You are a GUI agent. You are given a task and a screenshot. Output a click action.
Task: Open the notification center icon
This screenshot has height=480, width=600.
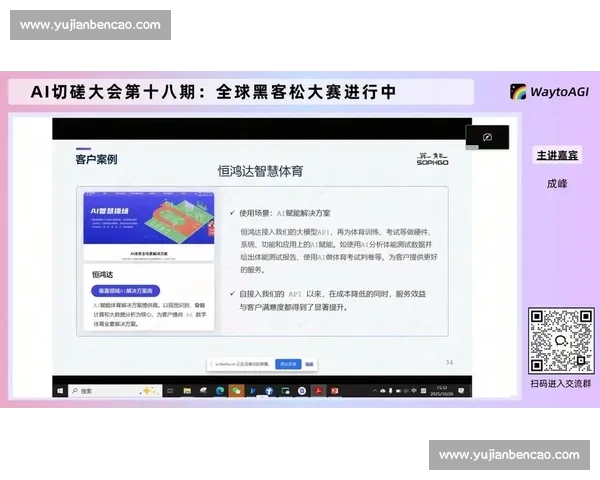[461, 391]
